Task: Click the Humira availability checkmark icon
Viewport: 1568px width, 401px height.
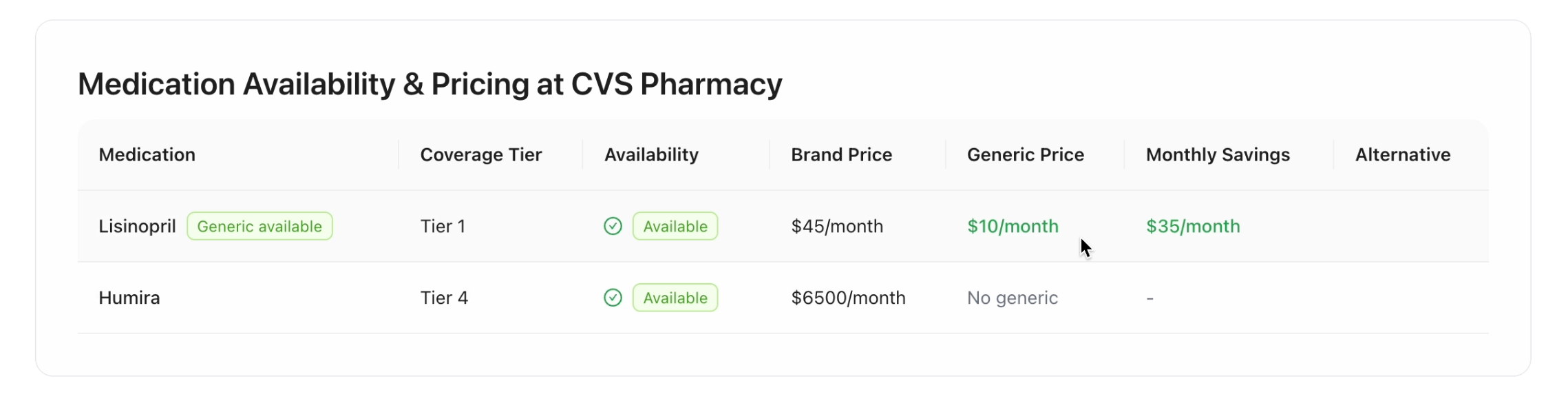Action: 613,298
